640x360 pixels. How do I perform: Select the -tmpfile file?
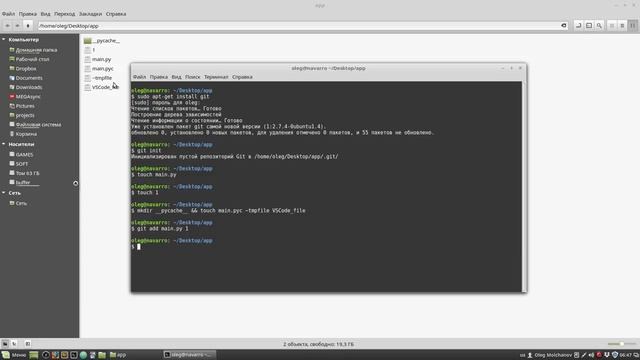(x=98, y=78)
